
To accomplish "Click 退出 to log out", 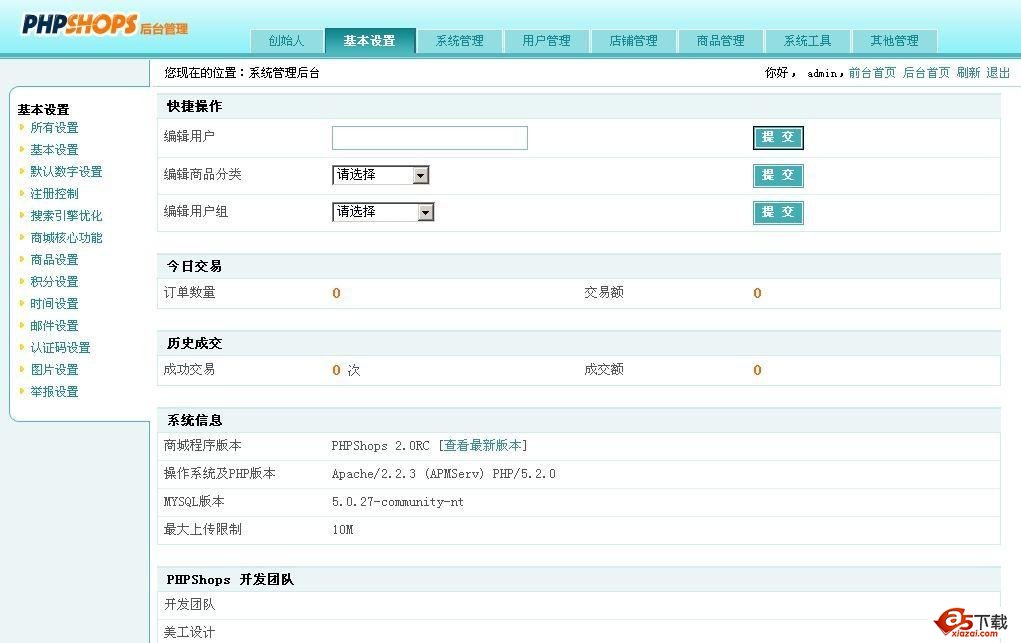I will coord(997,73).
